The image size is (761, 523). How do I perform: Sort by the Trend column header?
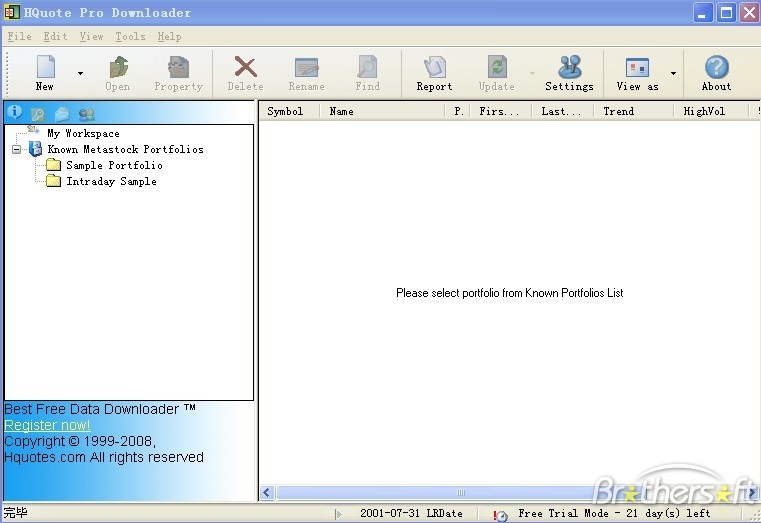(635, 112)
